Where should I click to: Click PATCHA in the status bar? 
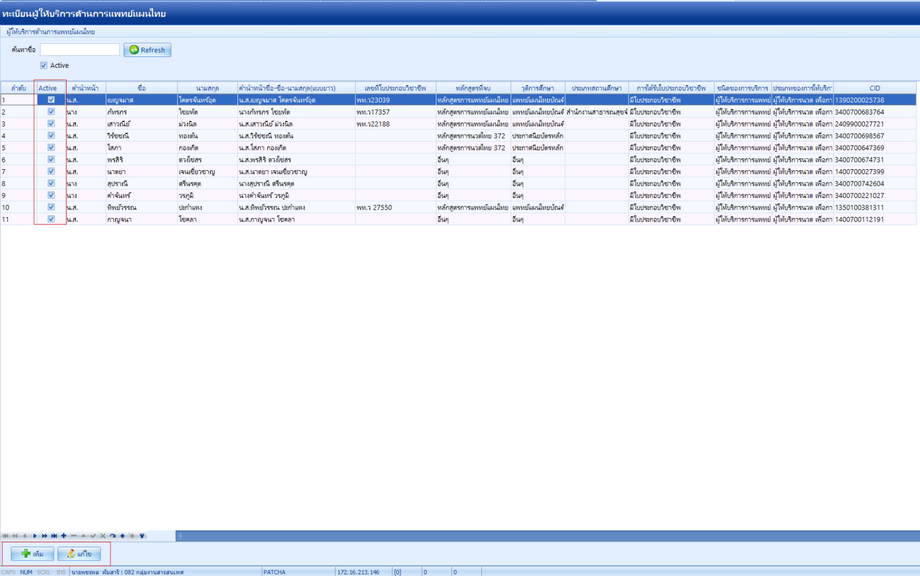(x=275, y=572)
